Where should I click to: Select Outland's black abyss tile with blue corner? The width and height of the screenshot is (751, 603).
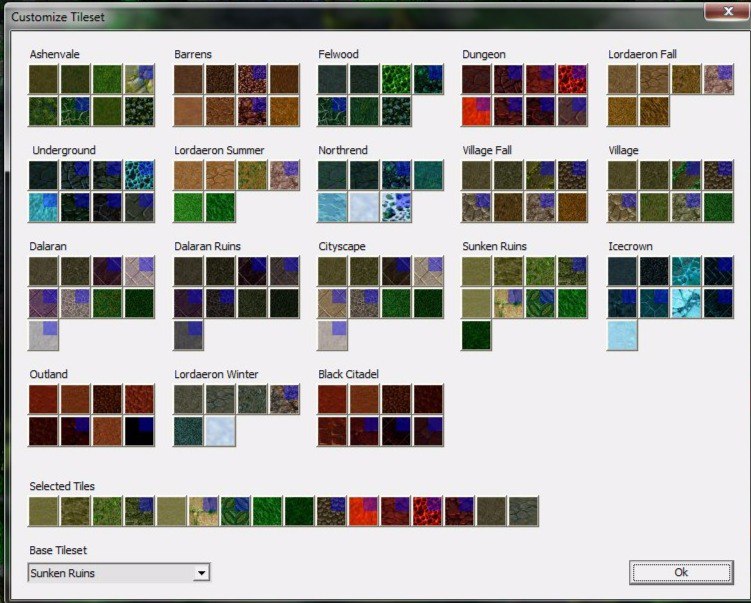139,431
